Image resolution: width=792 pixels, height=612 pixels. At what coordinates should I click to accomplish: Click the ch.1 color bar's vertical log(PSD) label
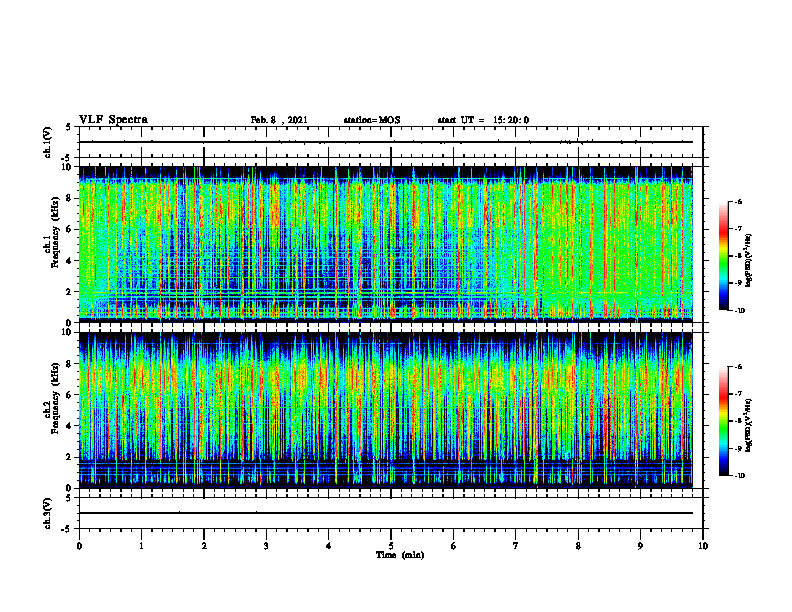[x=749, y=261]
